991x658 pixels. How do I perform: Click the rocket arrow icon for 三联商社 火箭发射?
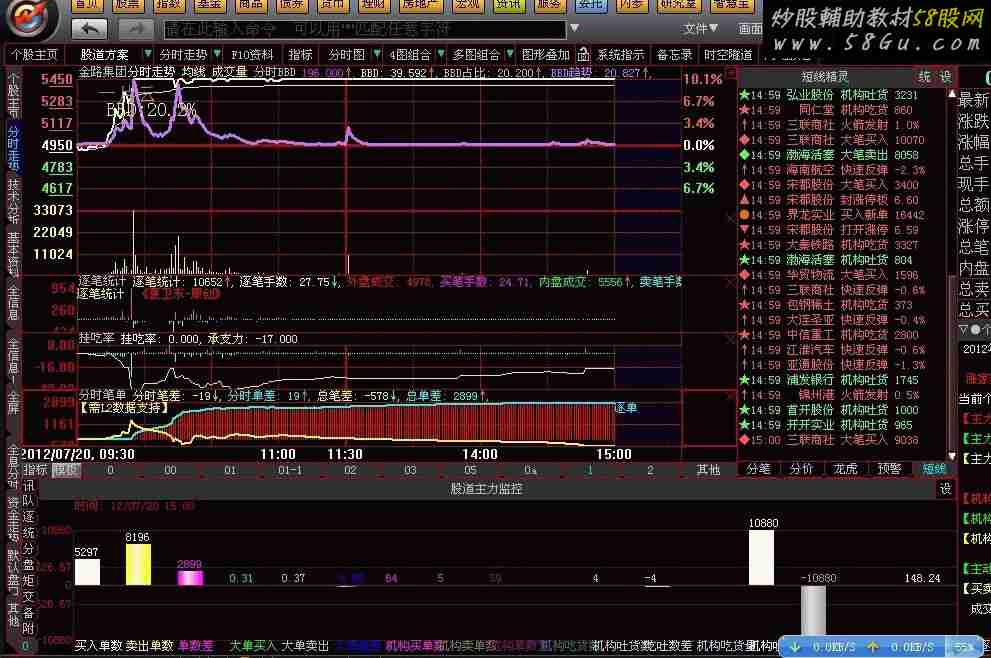745,125
